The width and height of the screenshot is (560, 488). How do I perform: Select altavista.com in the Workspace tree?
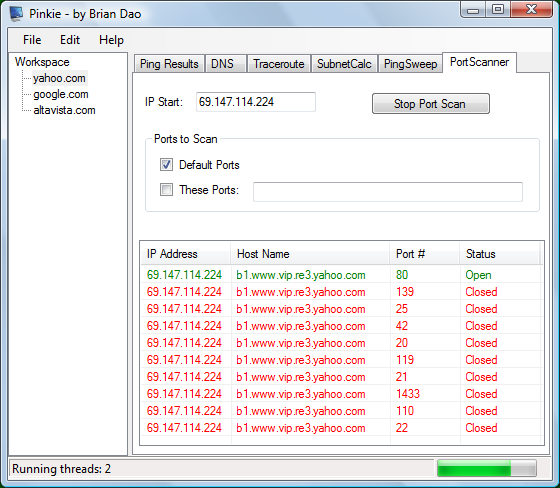[x=64, y=110]
